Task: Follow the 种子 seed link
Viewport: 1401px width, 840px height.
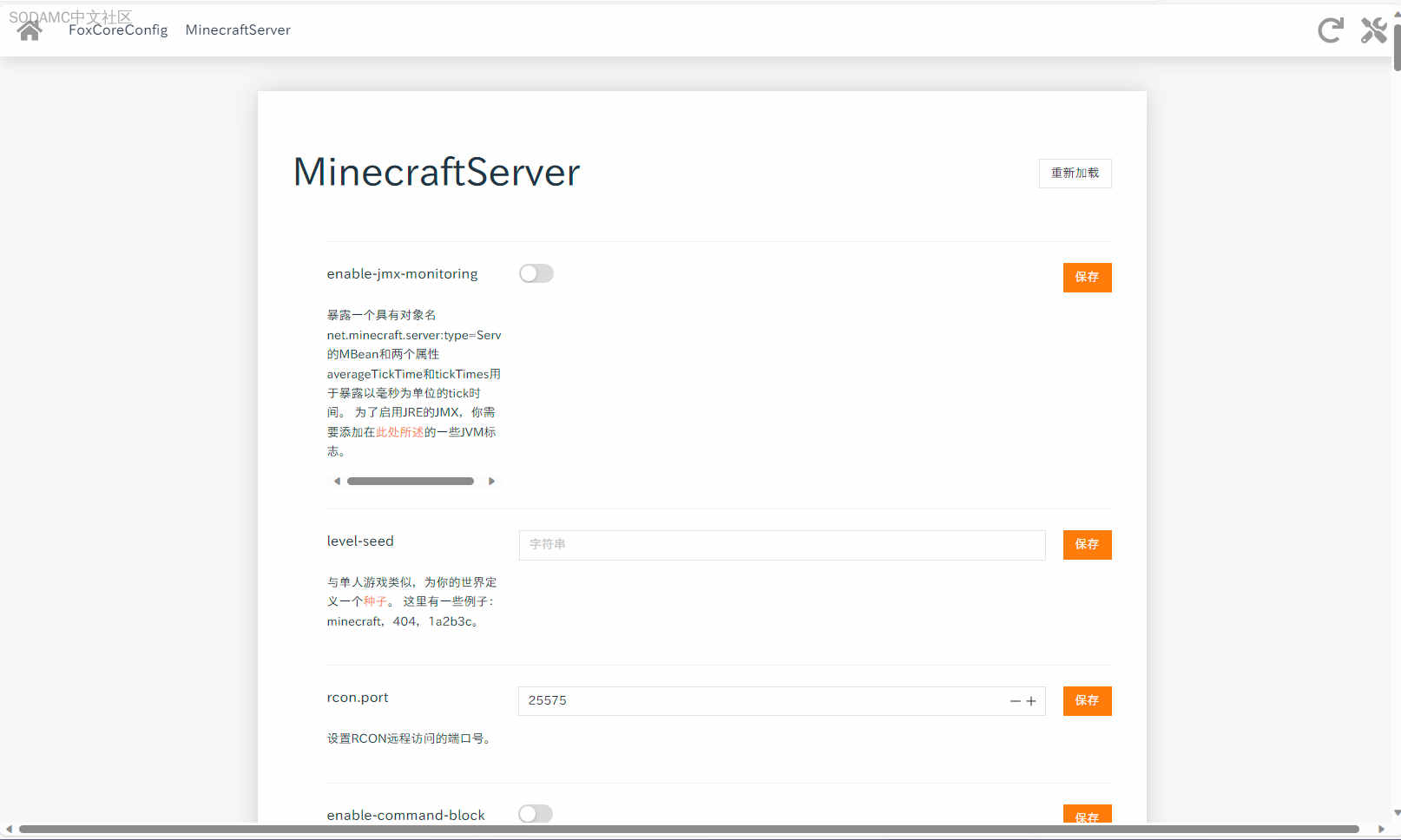Action: (x=375, y=601)
